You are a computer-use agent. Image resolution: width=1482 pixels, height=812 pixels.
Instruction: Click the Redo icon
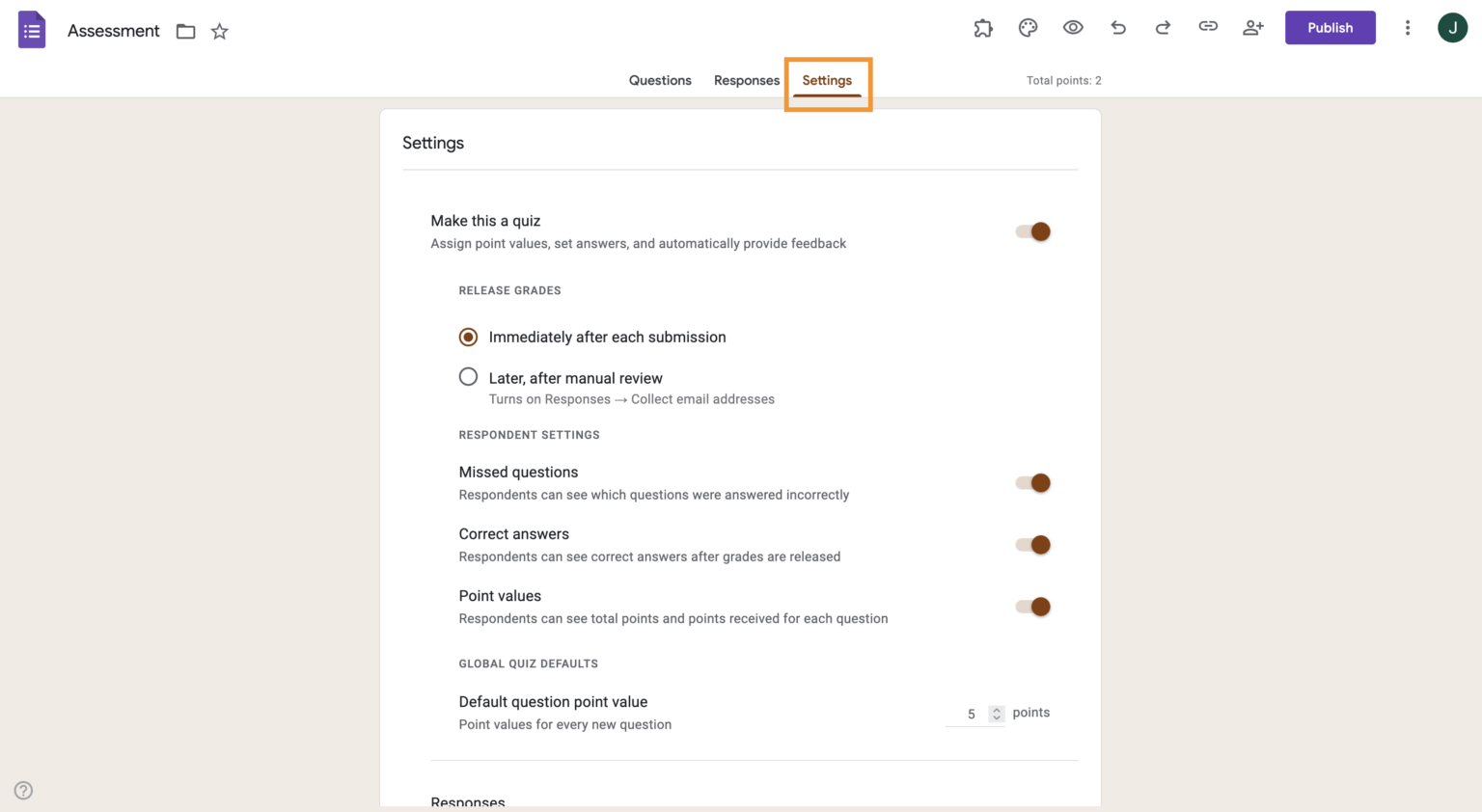pos(1163,27)
